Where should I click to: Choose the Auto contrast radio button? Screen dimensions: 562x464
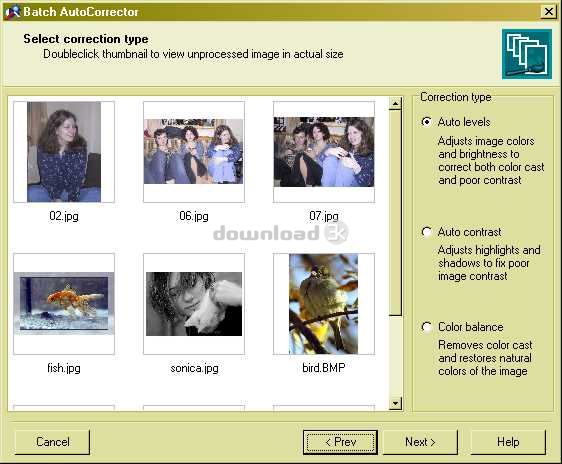427,232
